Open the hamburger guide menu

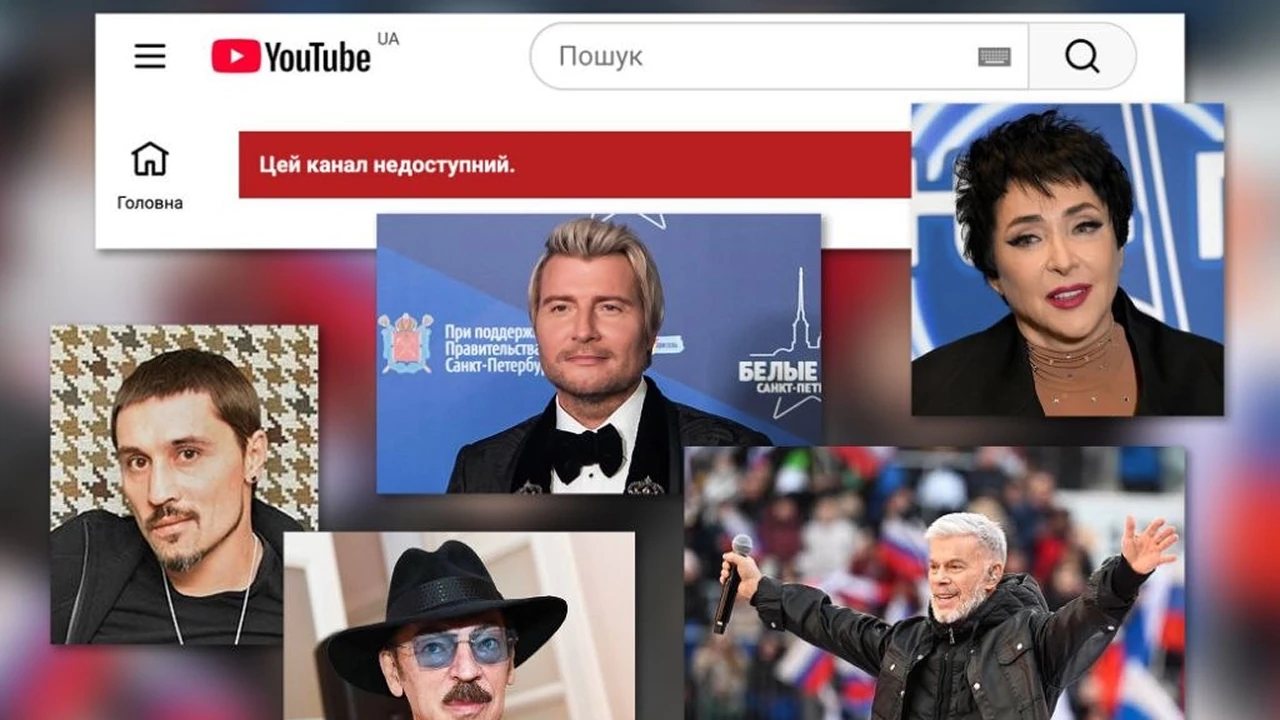(x=150, y=56)
